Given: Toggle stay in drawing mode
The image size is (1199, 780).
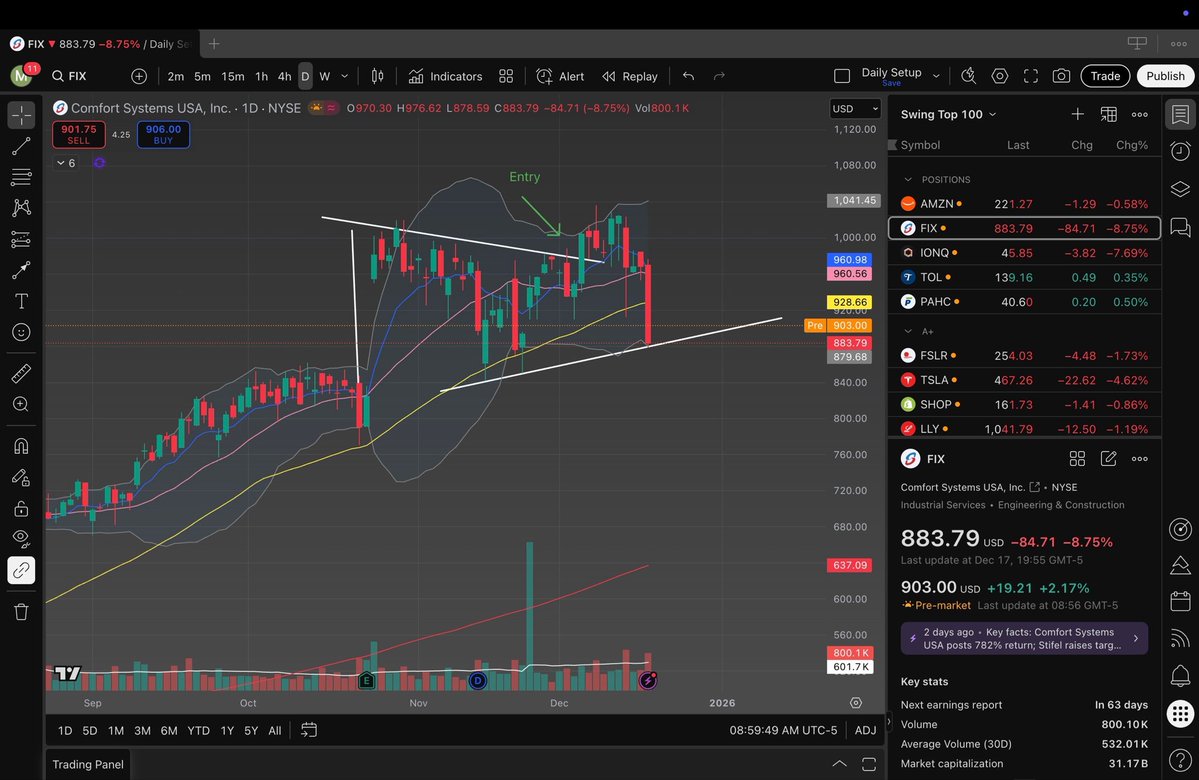Looking at the screenshot, I should (21, 477).
